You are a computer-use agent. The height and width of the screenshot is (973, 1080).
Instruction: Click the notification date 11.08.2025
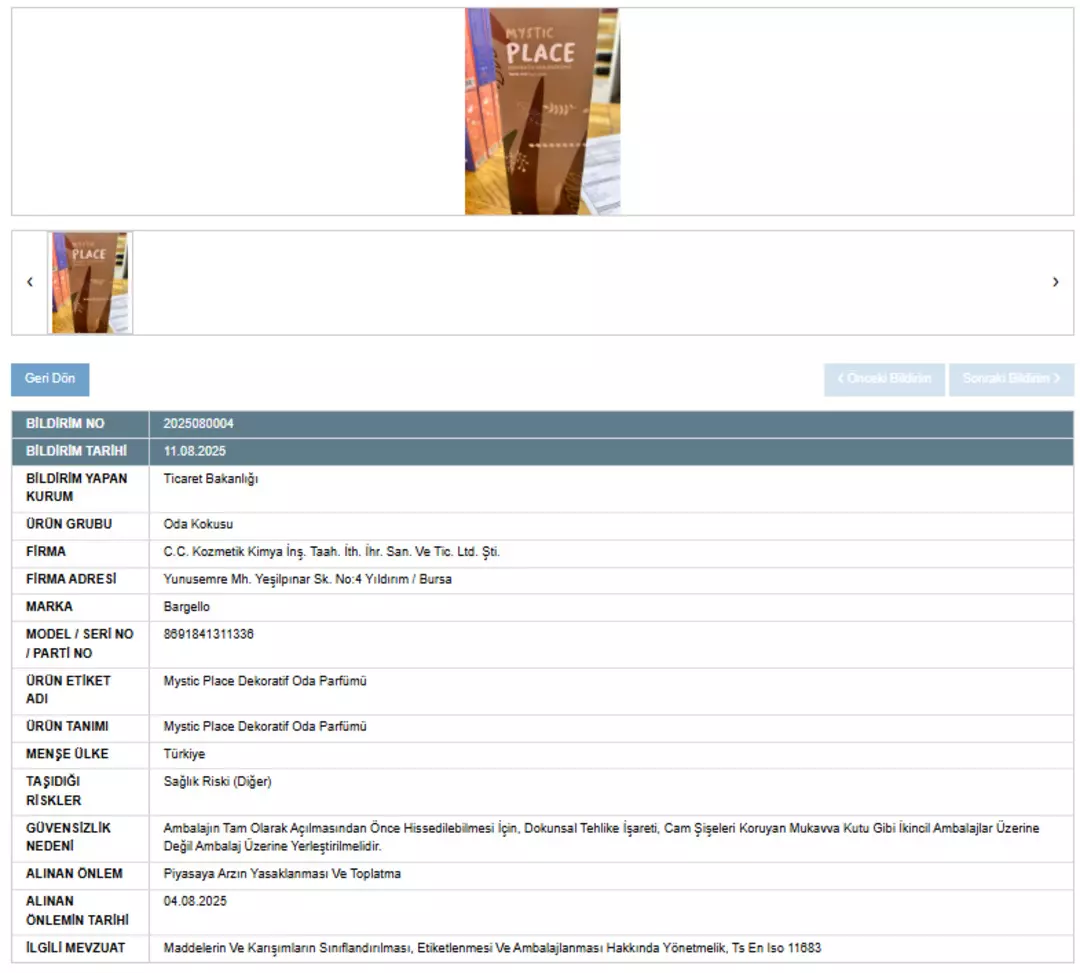[195, 451]
